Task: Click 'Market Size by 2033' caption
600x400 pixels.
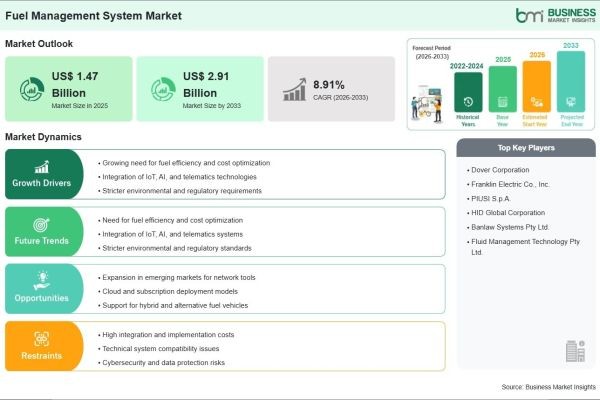Action: click(212, 106)
